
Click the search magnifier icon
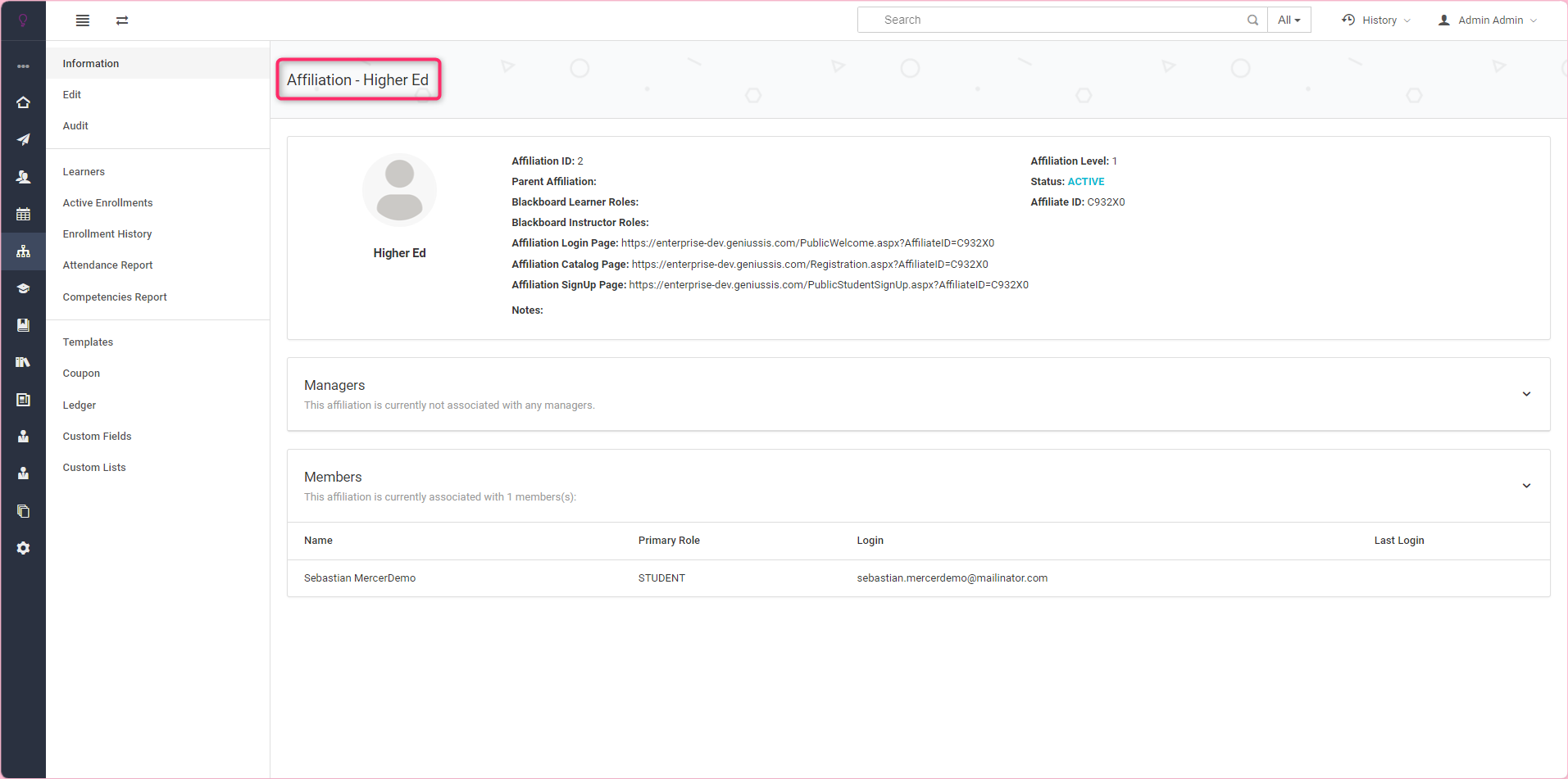pyautogui.click(x=1252, y=20)
